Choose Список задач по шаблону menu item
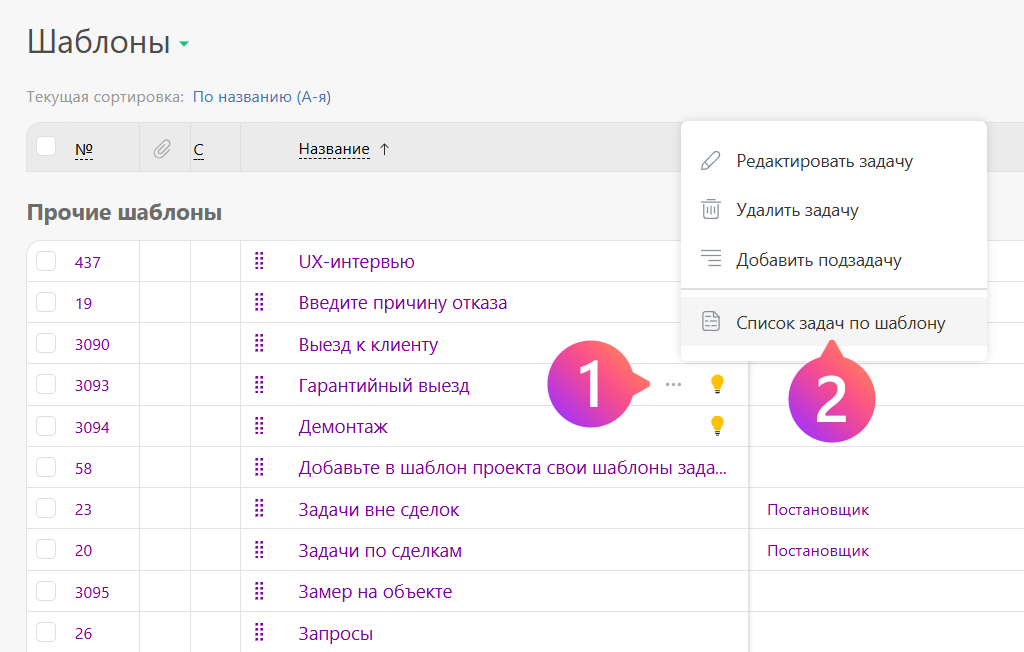The image size is (1024, 652). coord(840,323)
